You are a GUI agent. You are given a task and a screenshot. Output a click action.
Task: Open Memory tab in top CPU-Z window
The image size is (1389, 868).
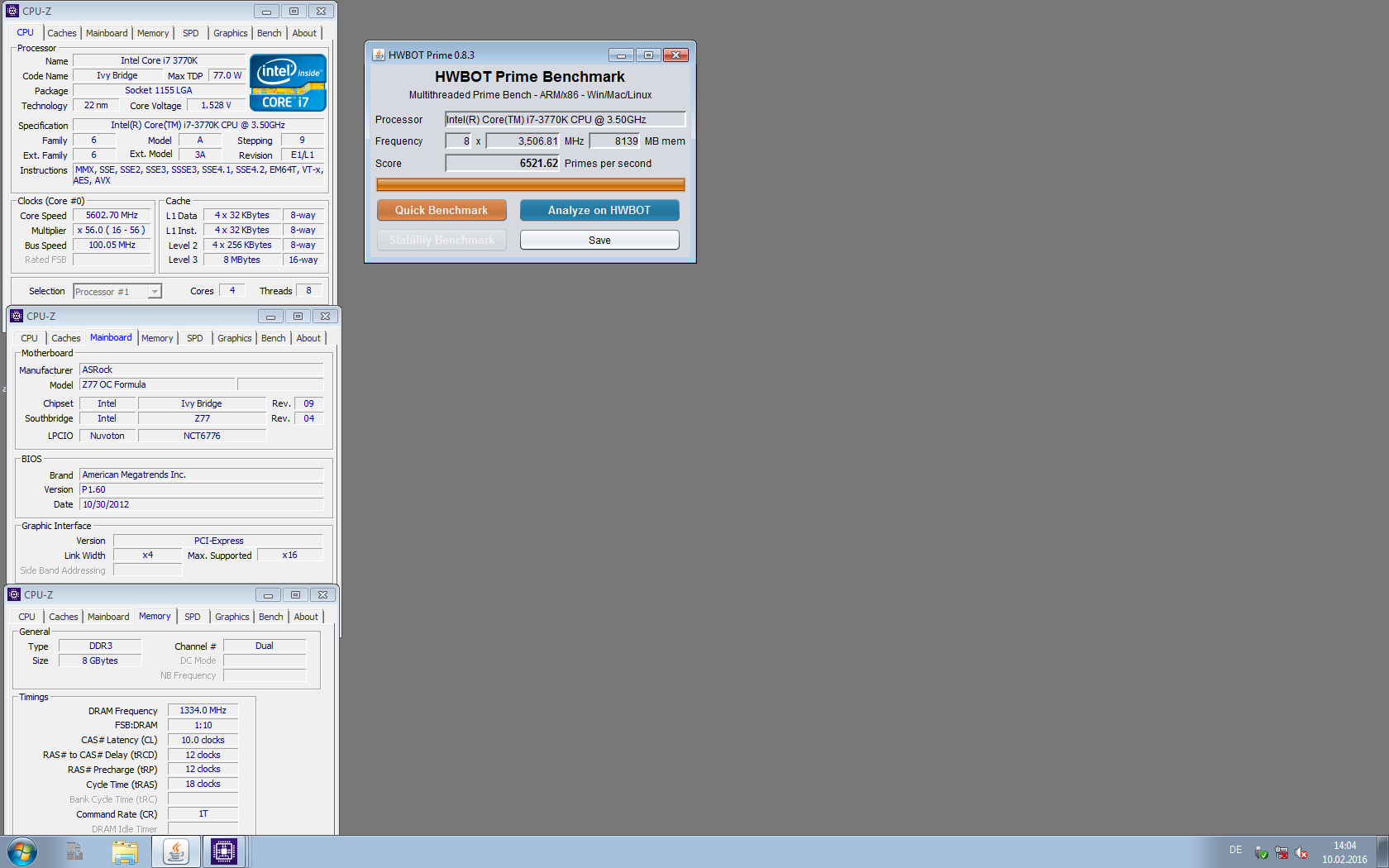point(153,33)
